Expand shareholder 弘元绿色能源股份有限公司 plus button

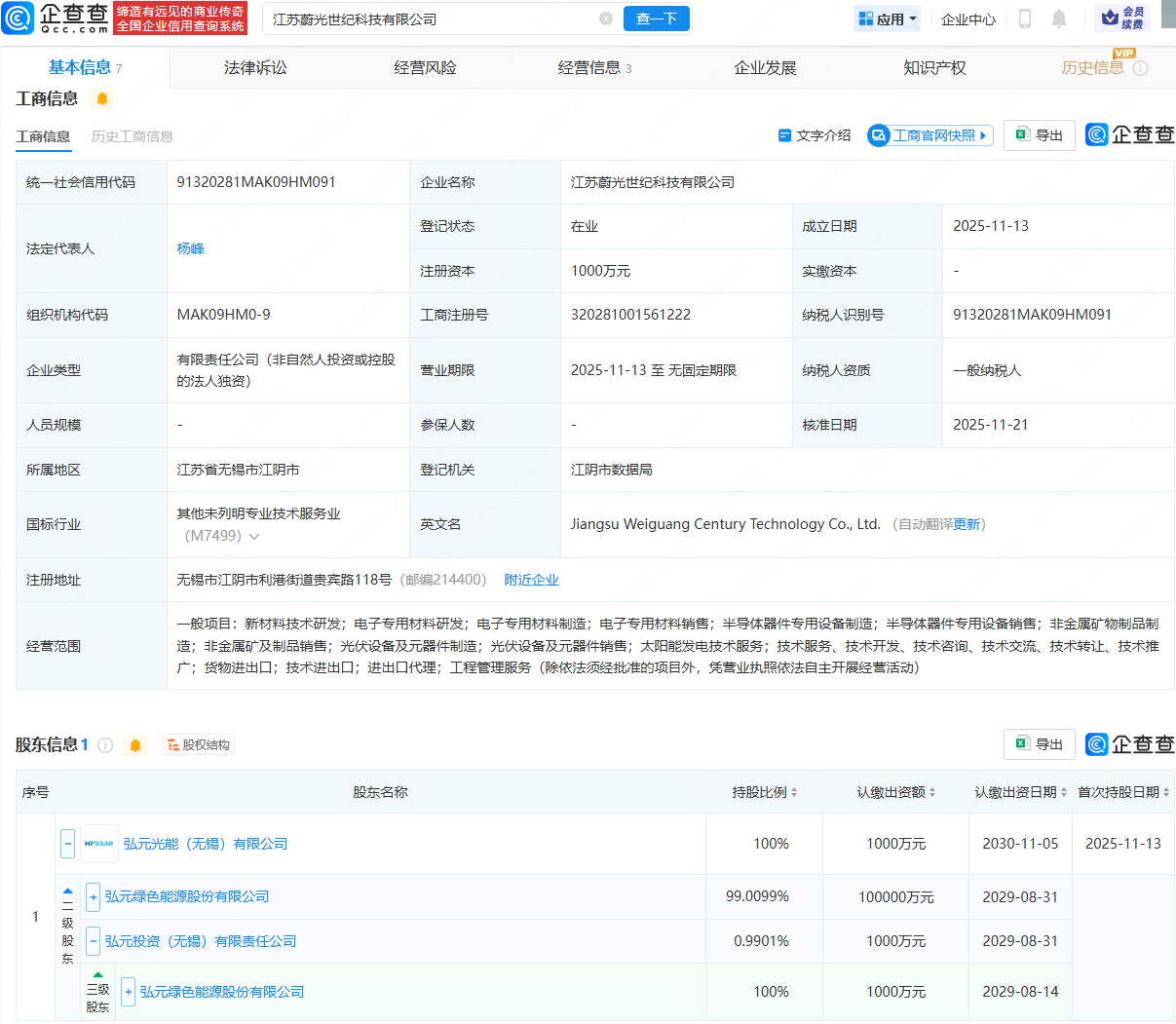coord(93,895)
